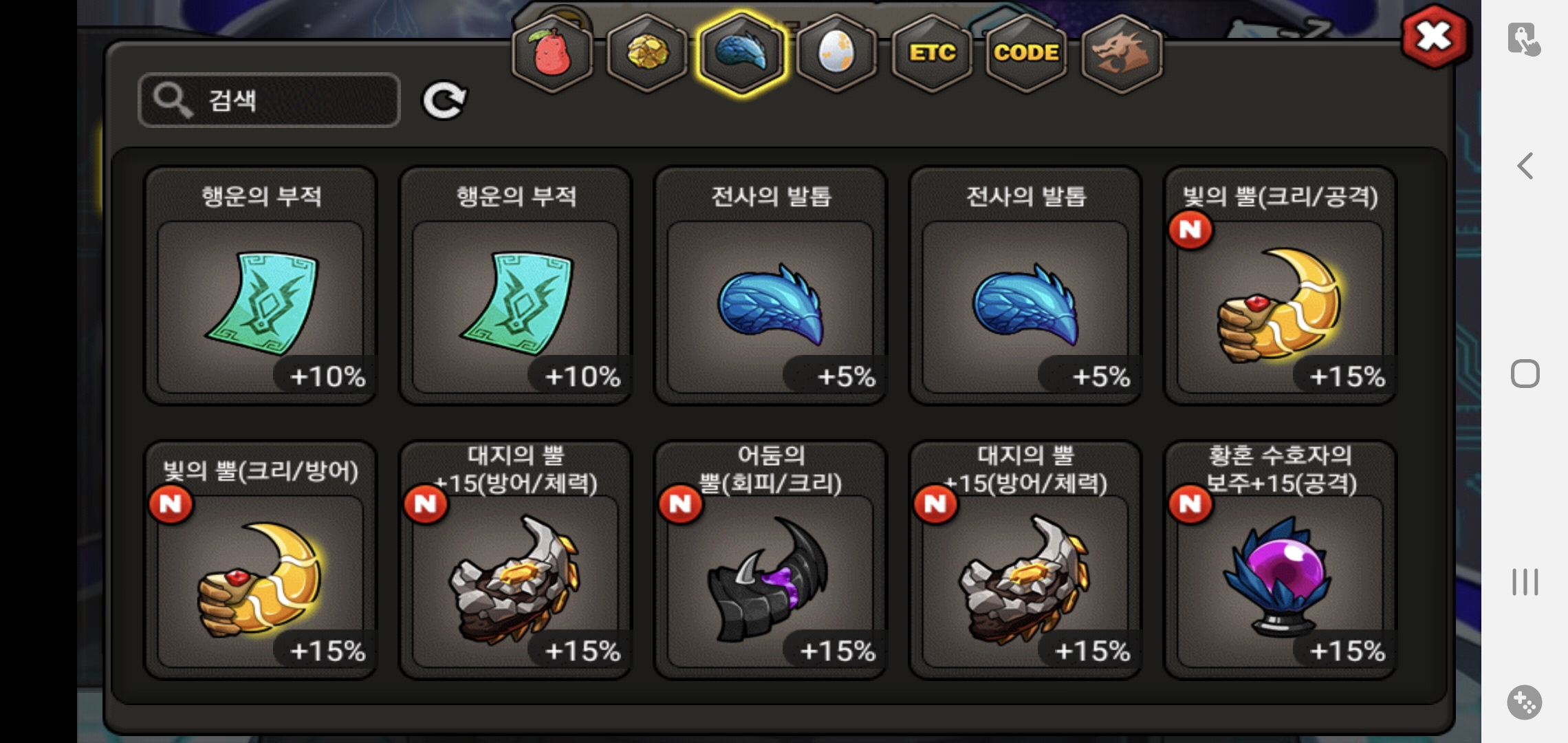
Task: Select 어둠의 뿔(회피/크리) black horn item
Action: pos(770,560)
